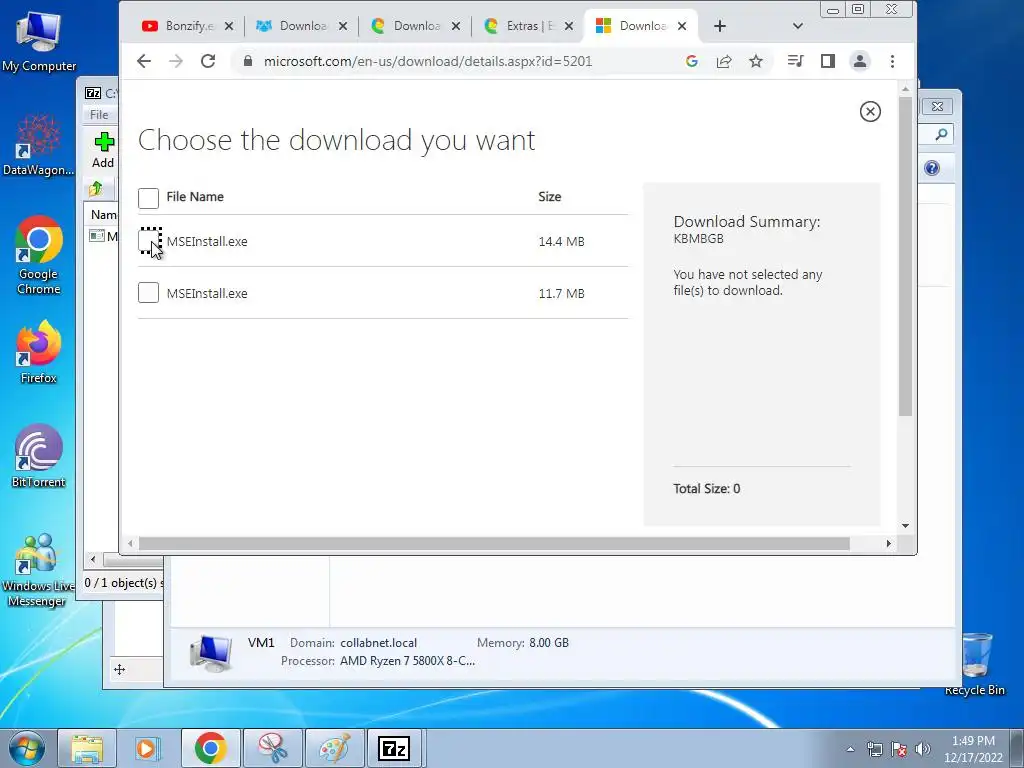Viewport: 1024px width, 768px height.
Task: Open Firefox desktop shortcut
Action: point(39,353)
